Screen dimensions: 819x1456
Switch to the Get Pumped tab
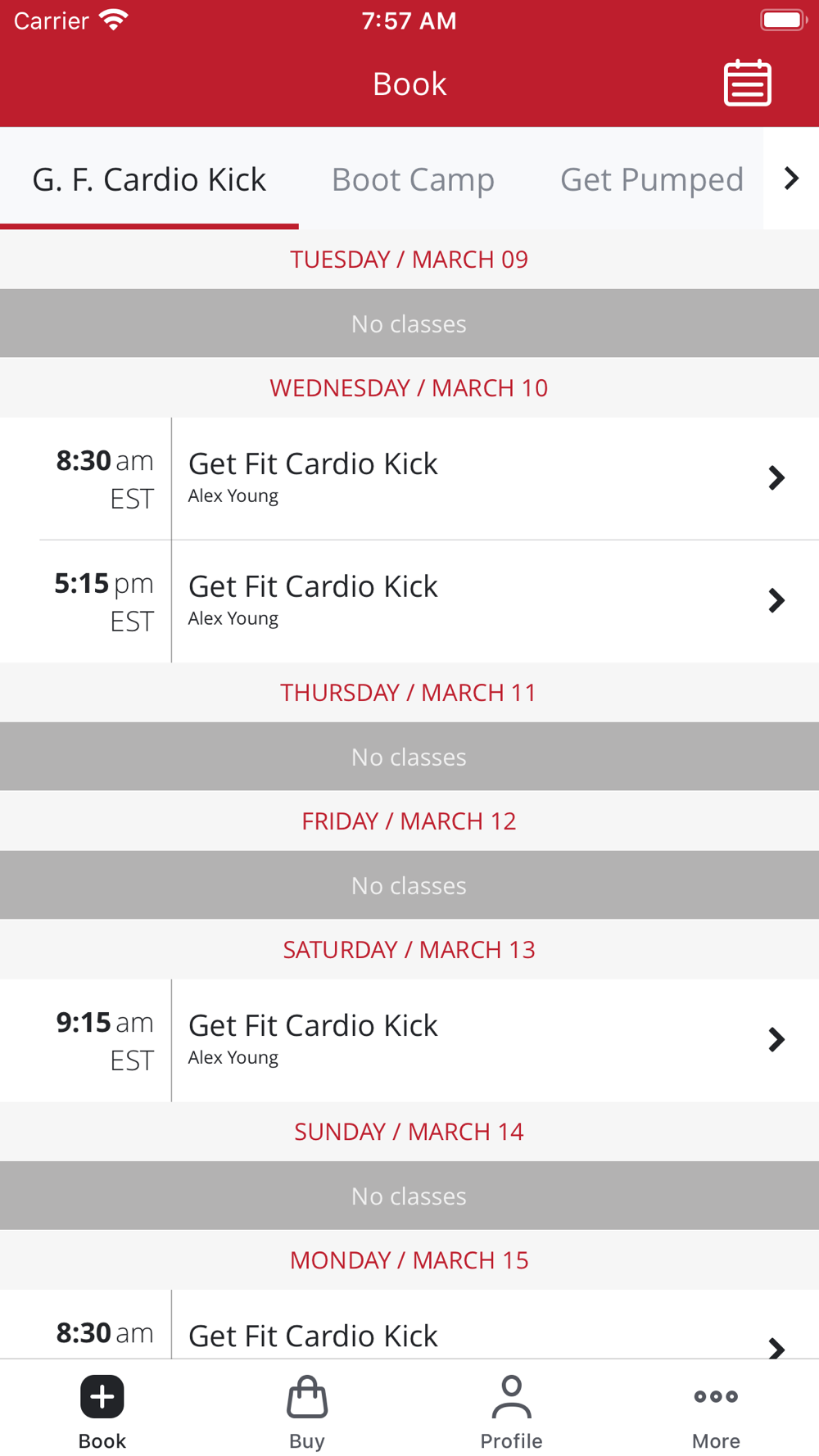coord(652,179)
